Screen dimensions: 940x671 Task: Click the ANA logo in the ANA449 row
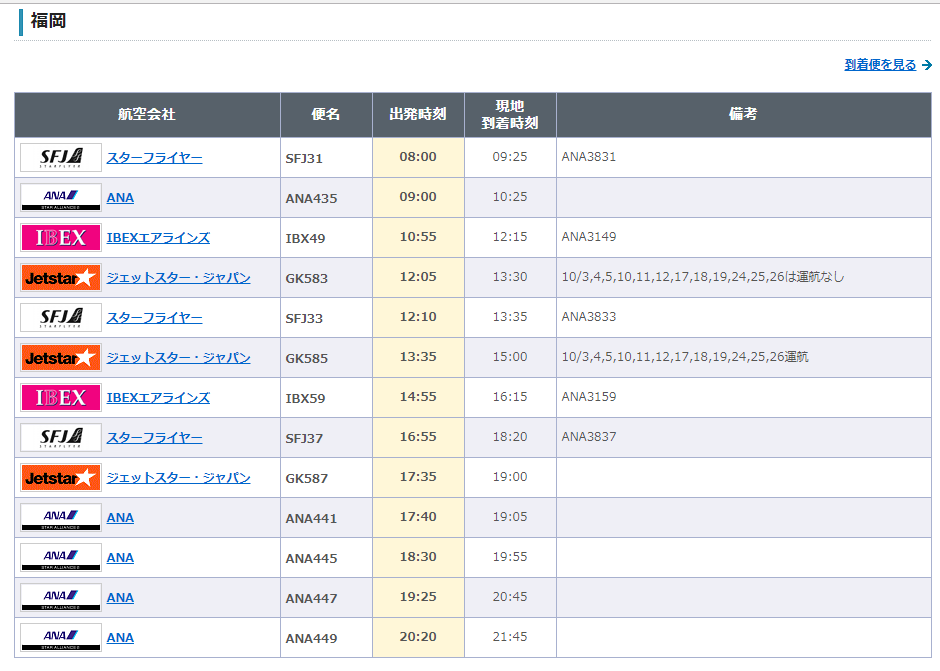[61, 637]
